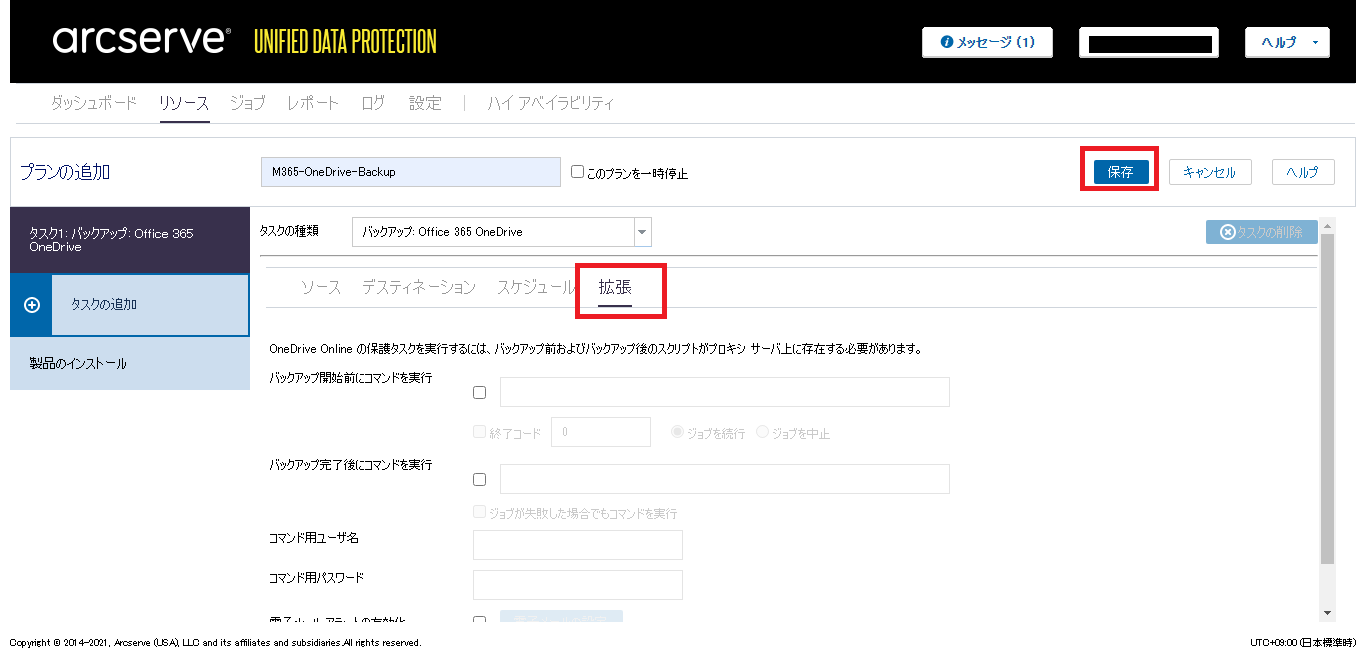Select the 拡張 tab

coord(615,287)
